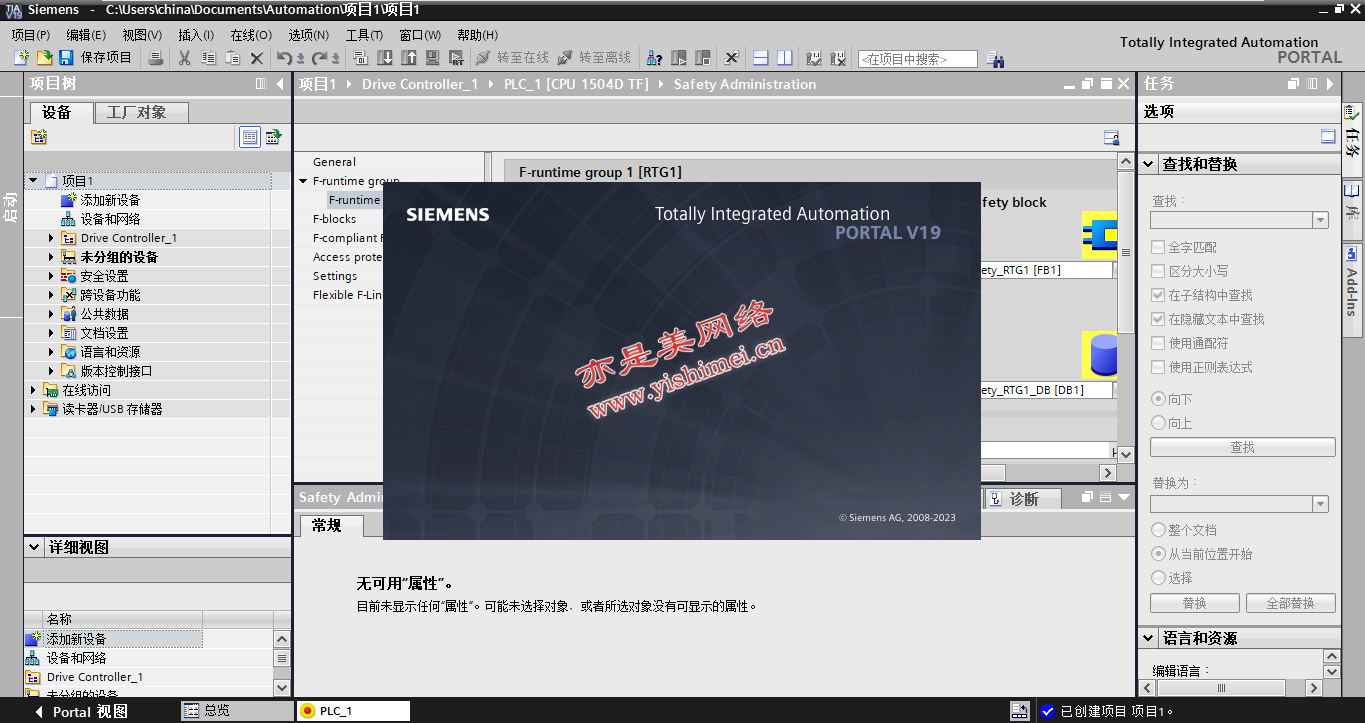Expand the 安全设置 tree node
1365x723 pixels.
[x=52, y=276]
